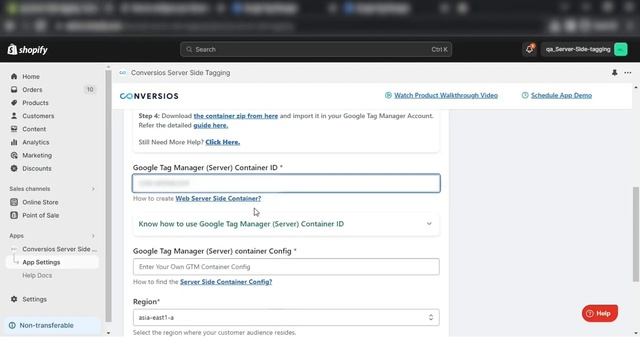The image size is (640, 360).
Task: Click the Non-transferable info icon
Action: [x=12, y=325]
